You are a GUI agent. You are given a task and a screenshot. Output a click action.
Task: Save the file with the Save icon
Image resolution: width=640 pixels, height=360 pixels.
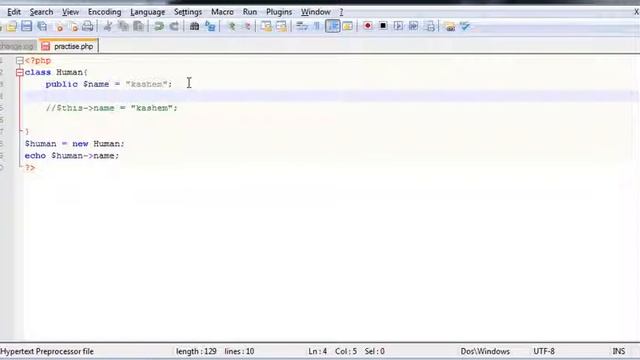(x=27, y=27)
